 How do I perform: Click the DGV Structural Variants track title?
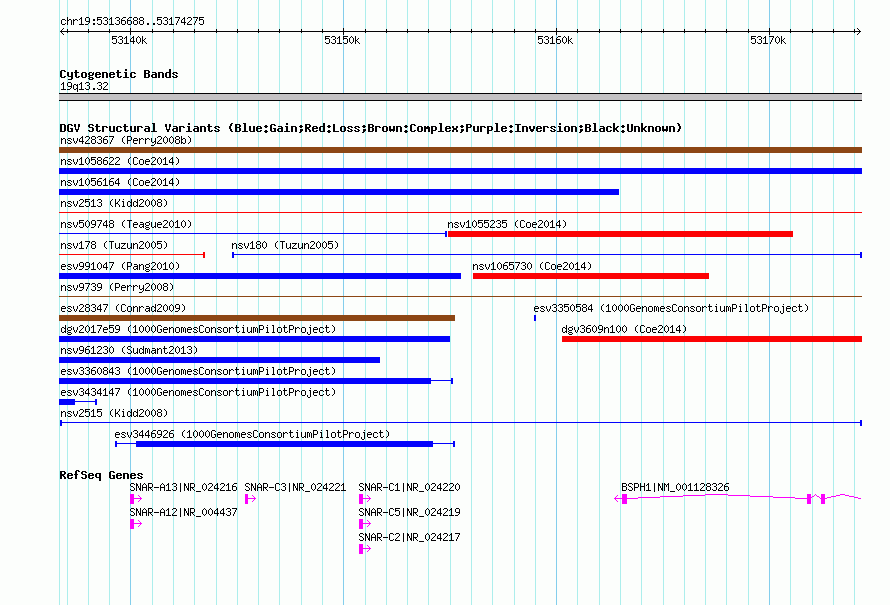pos(371,128)
